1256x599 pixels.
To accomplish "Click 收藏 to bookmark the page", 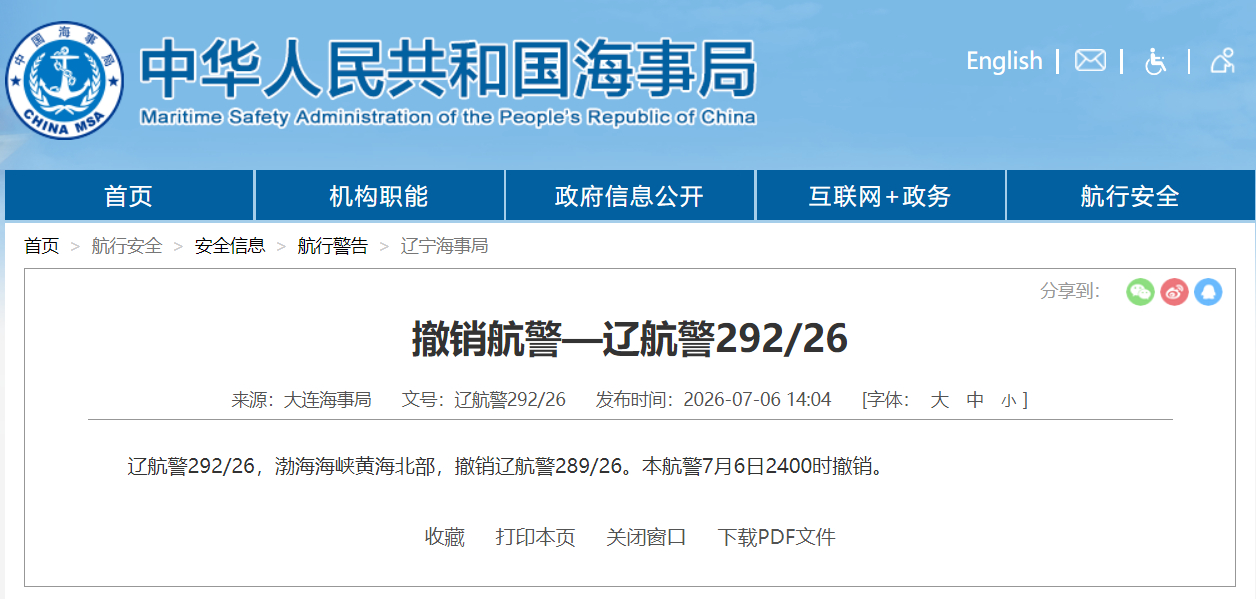I will pyautogui.click(x=445, y=537).
